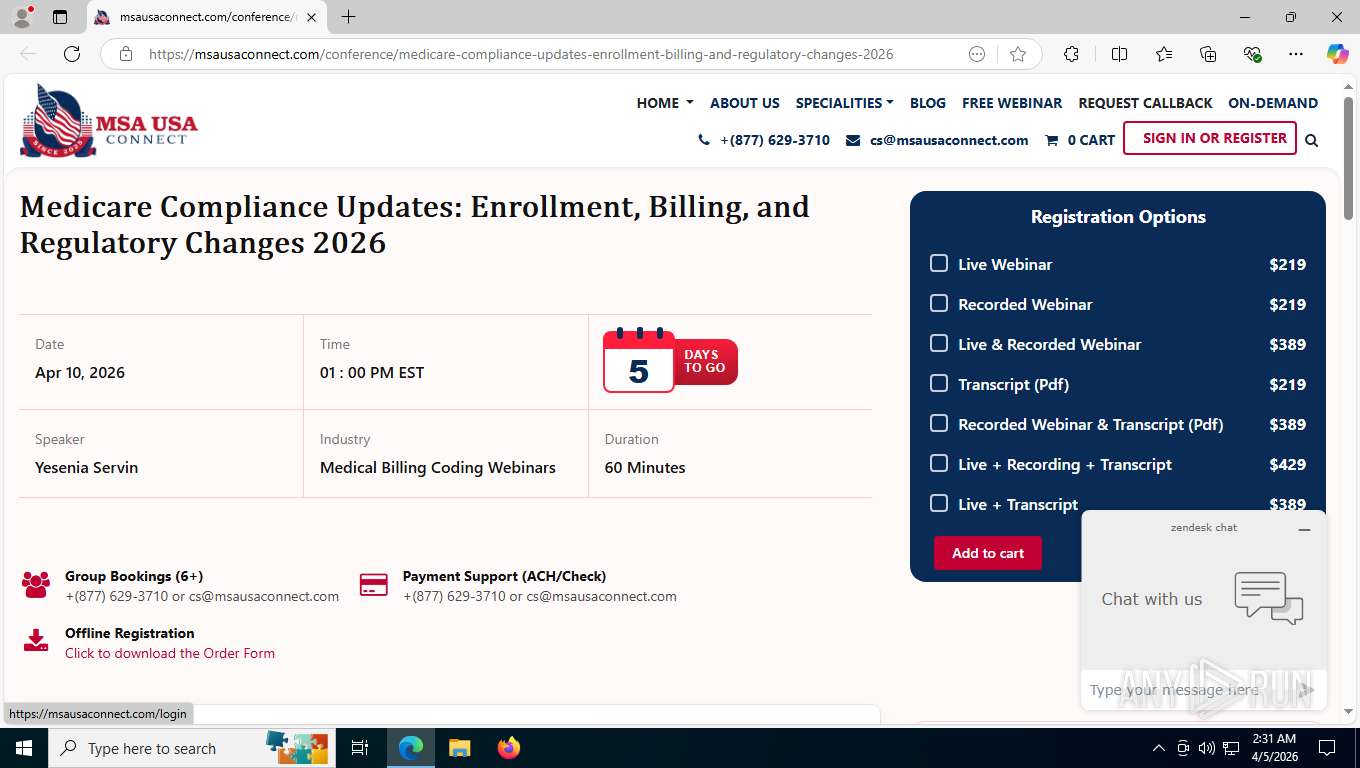Open browser extensions puzzle icon
1360x768 pixels.
1071,54
